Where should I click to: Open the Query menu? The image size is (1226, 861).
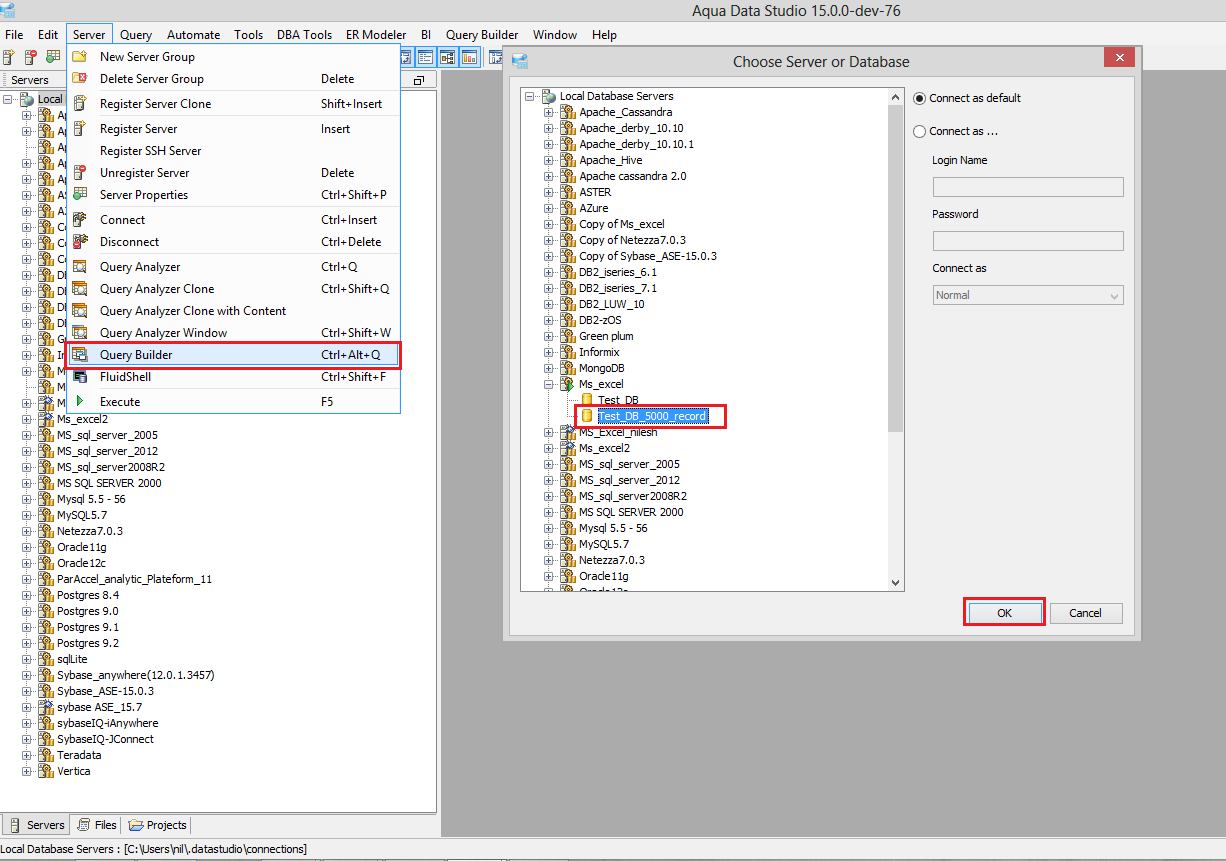point(136,34)
